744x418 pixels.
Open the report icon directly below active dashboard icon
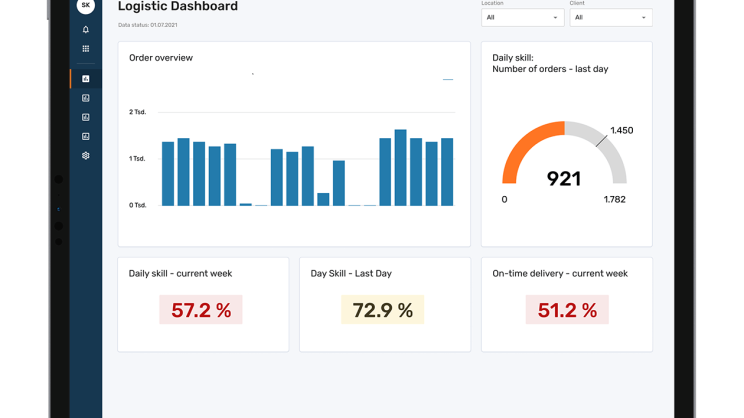86,98
